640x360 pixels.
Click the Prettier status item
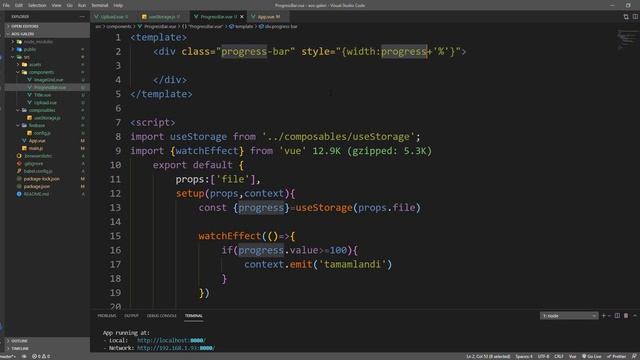coord(616,356)
